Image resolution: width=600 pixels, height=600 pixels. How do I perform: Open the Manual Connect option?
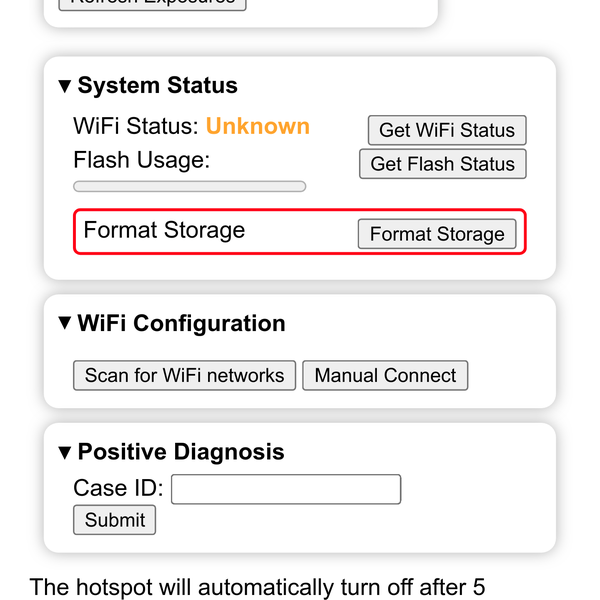pyautogui.click(x=385, y=375)
